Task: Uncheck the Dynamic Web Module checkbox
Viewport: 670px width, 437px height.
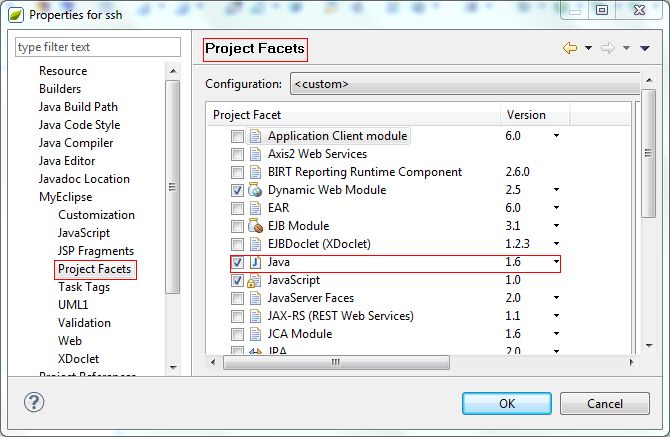Action: click(x=237, y=190)
